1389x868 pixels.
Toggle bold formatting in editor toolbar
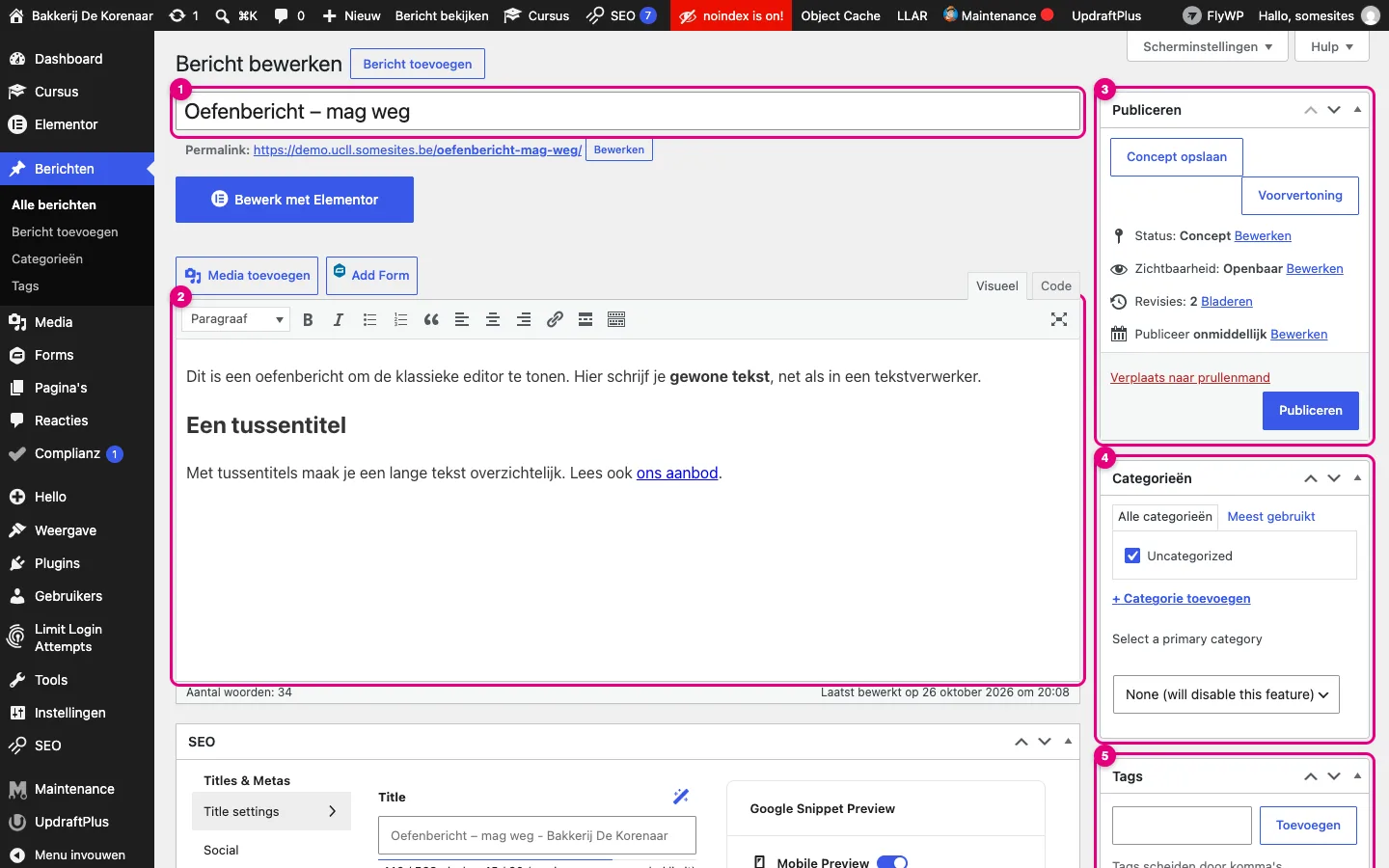[308, 319]
